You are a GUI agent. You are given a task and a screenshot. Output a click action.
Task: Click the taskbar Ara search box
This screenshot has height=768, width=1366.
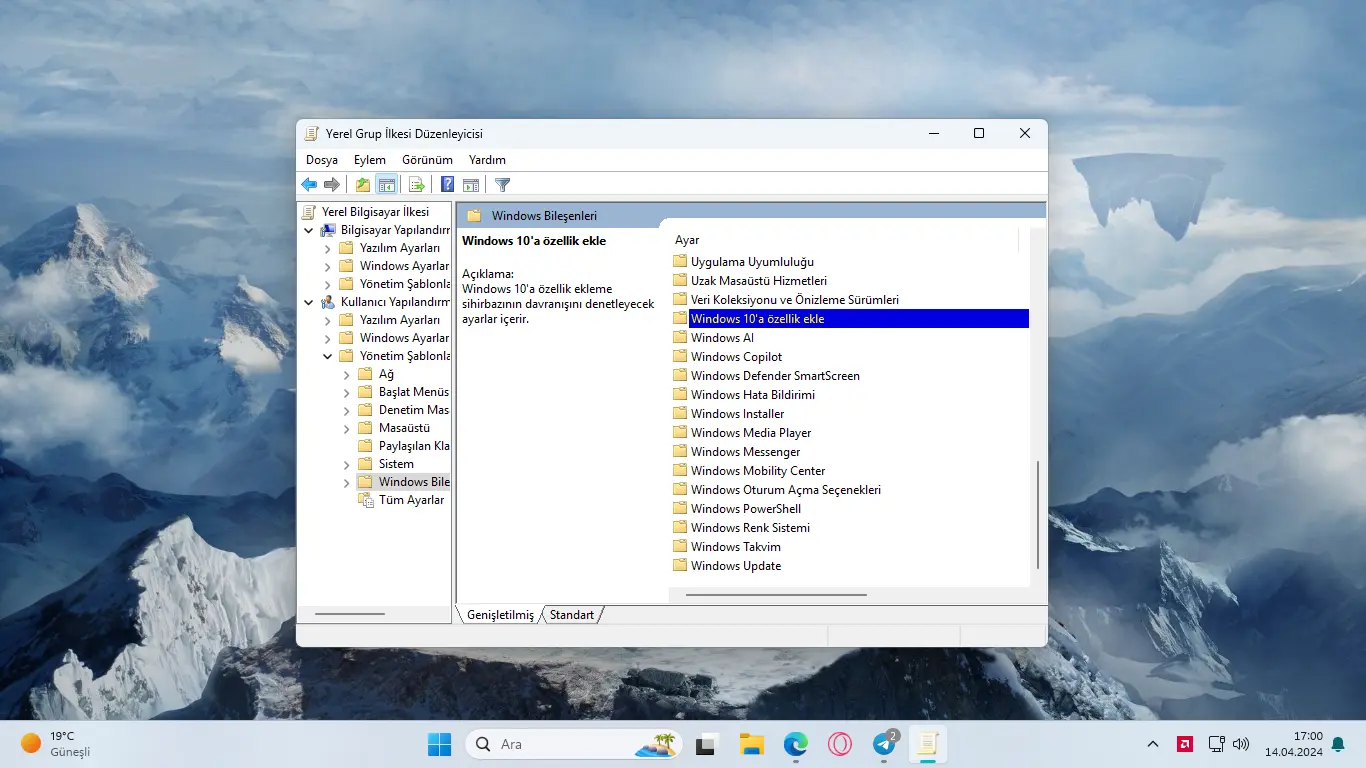(x=573, y=744)
